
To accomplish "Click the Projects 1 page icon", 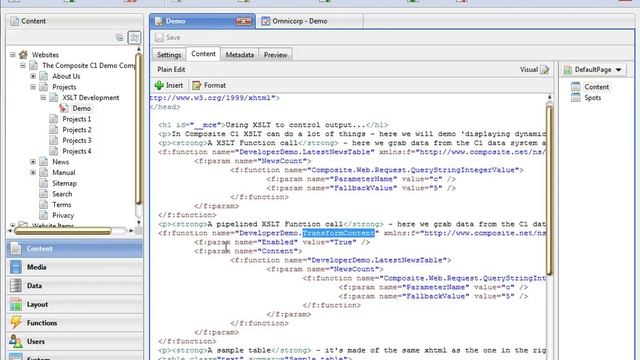I will click(53, 119).
